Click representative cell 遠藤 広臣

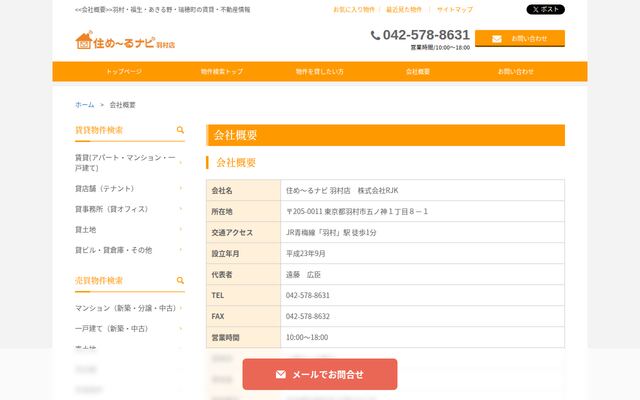(422, 274)
